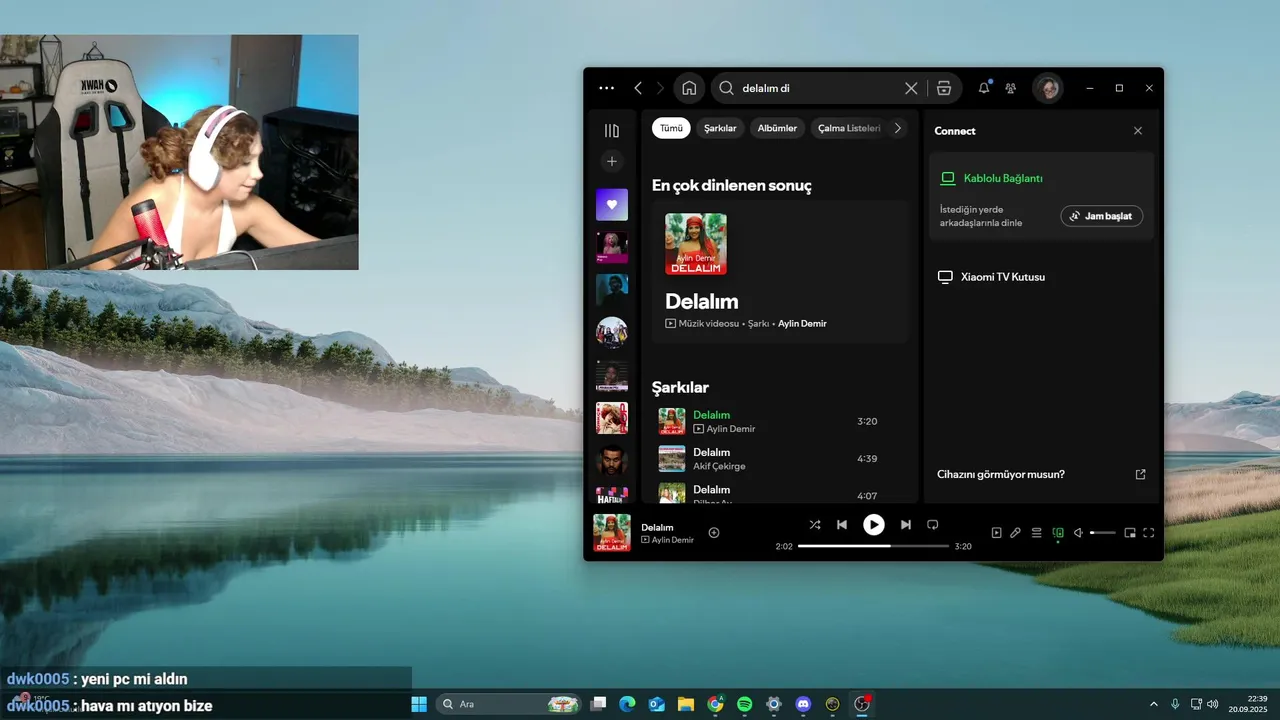Select the Tümü filter chip

tap(671, 128)
